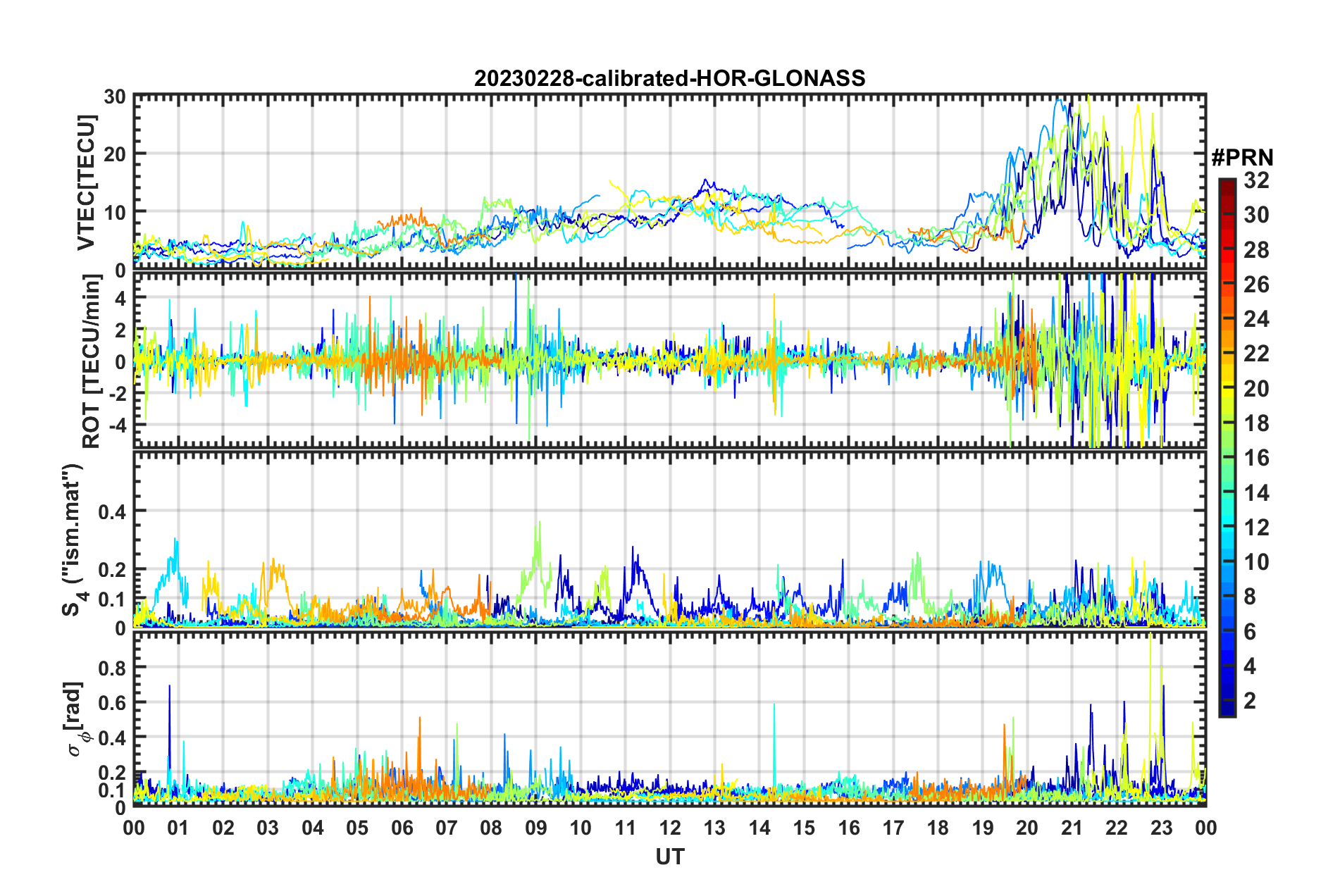Click the 0.8 tick on sigma-phi axis
This screenshot has width=1340, height=896.
[x=113, y=668]
